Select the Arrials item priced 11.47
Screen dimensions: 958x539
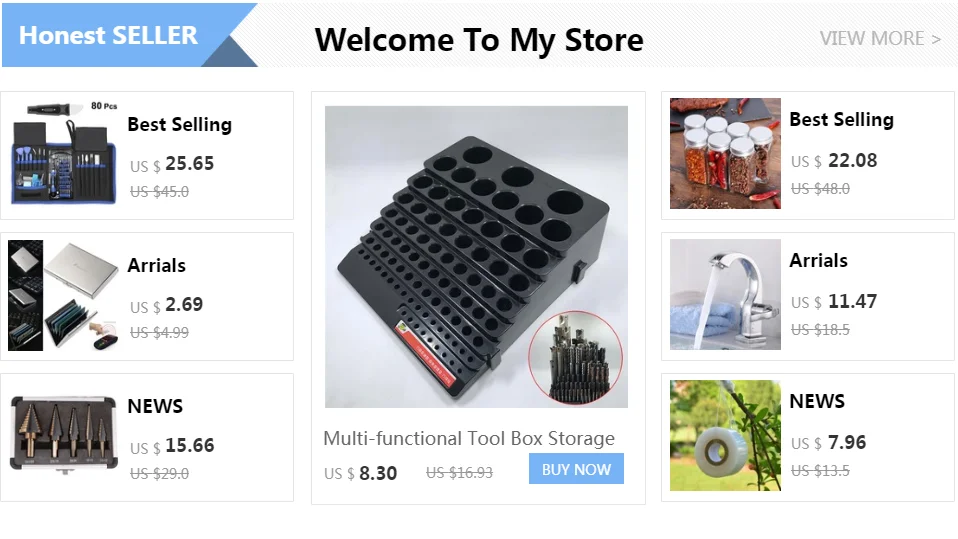808,296
